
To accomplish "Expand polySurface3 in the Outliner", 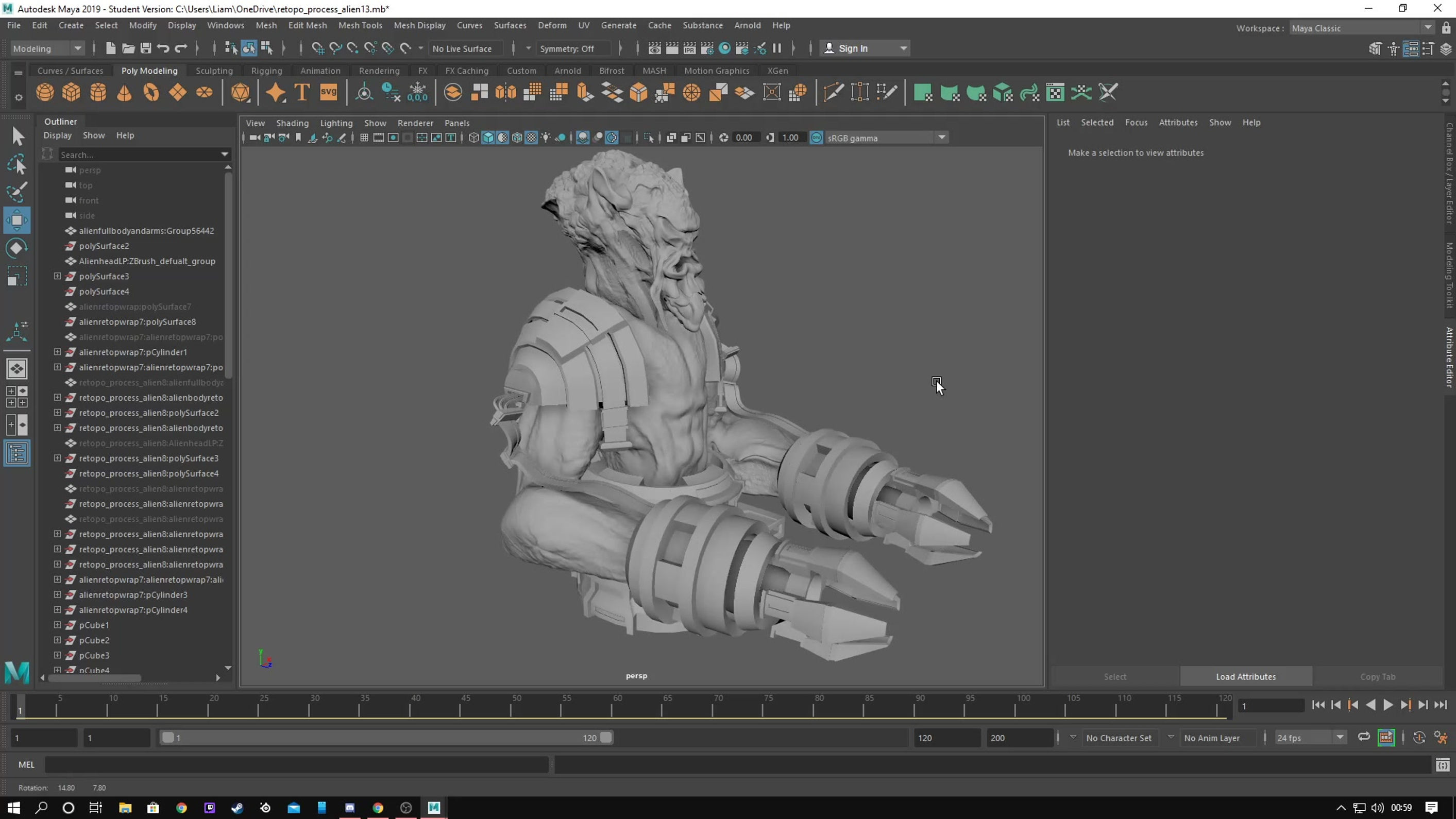I will pyautogui.click(x=58, y=276).
